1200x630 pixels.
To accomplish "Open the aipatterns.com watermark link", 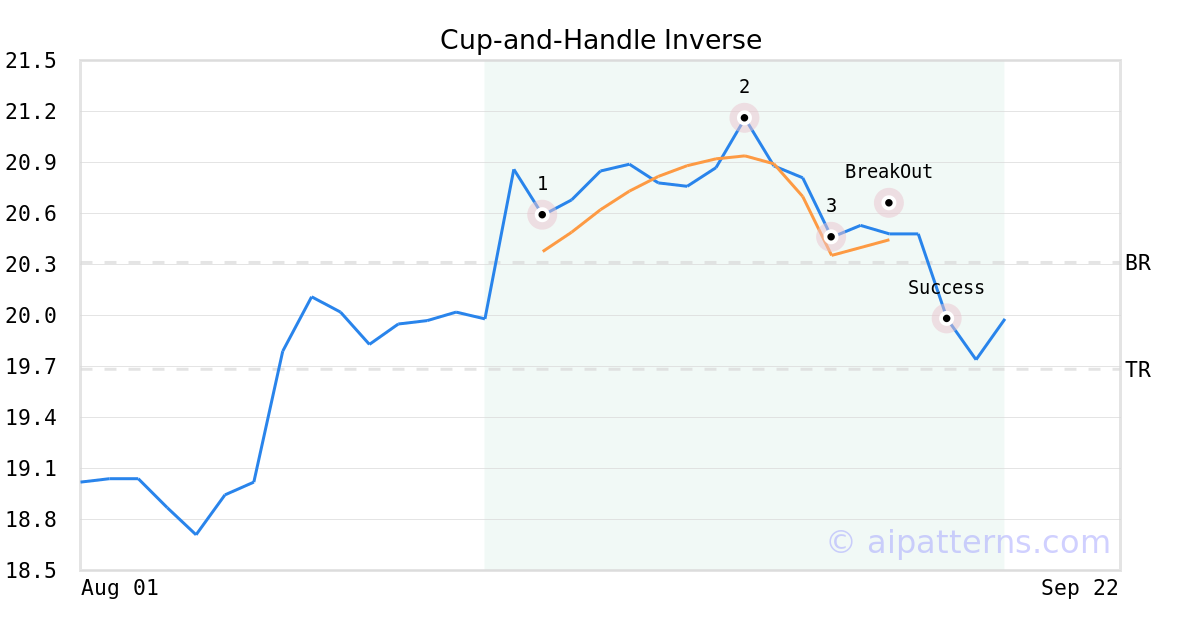I will pos(968,542).
